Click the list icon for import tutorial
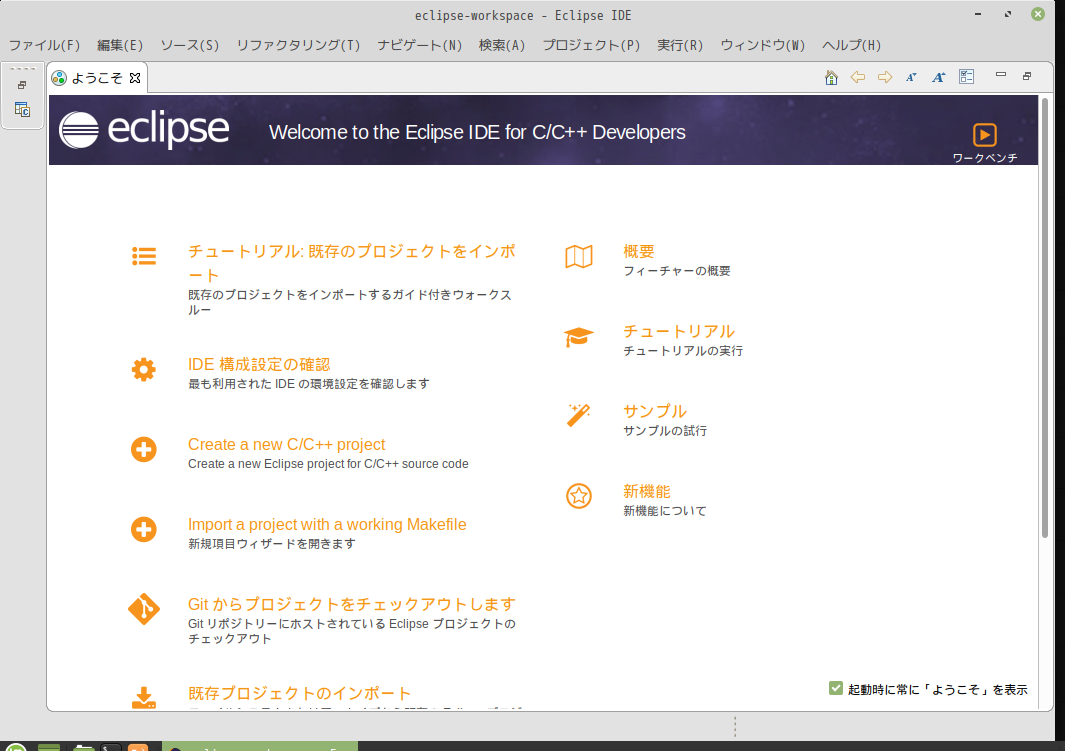Screen dimensions: 1065x751 (144, 256)
